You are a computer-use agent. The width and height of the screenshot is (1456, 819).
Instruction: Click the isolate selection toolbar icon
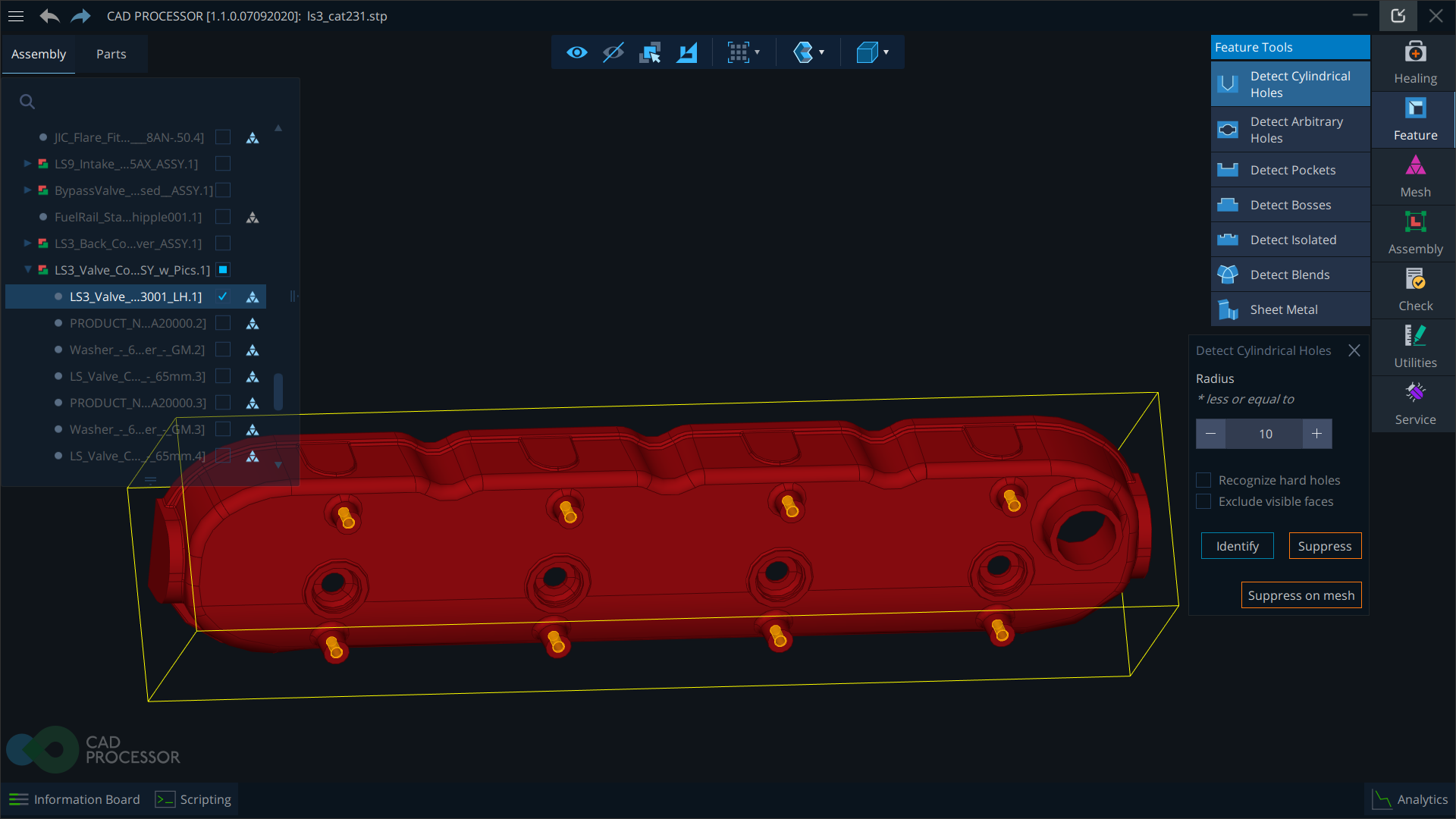coord(650,52)
